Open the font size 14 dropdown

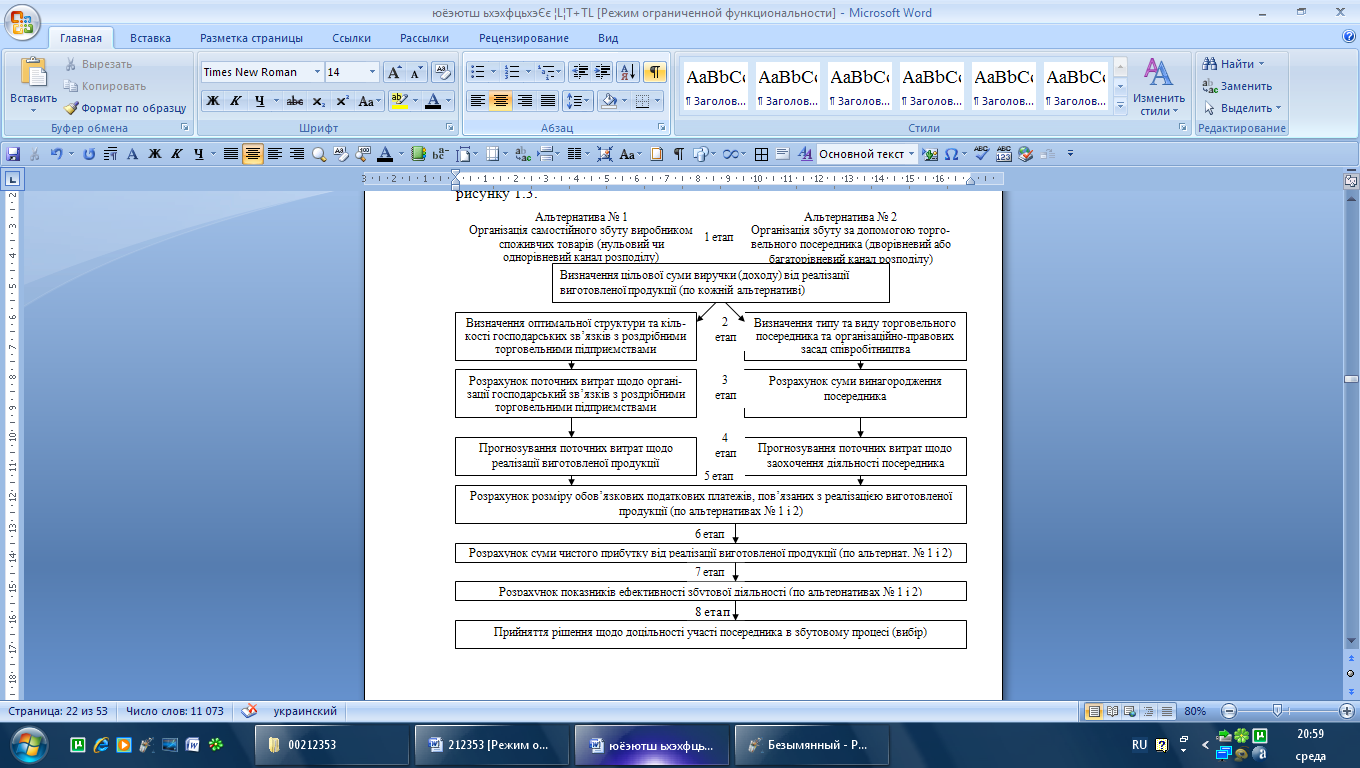pos(372,72)
